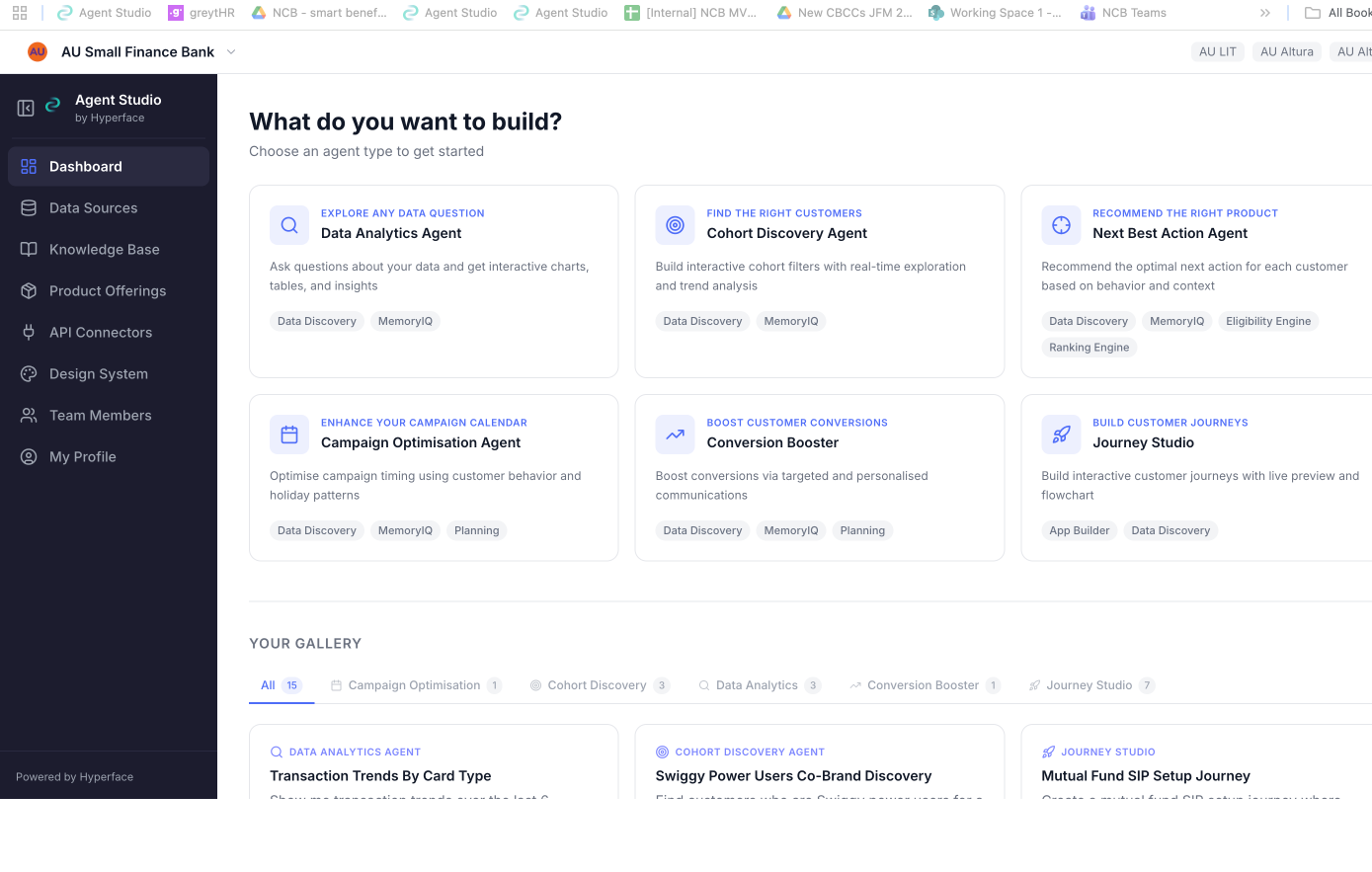Open the All Bookmarks folder
1372x872 pixels.
(x=1338, y=13)
